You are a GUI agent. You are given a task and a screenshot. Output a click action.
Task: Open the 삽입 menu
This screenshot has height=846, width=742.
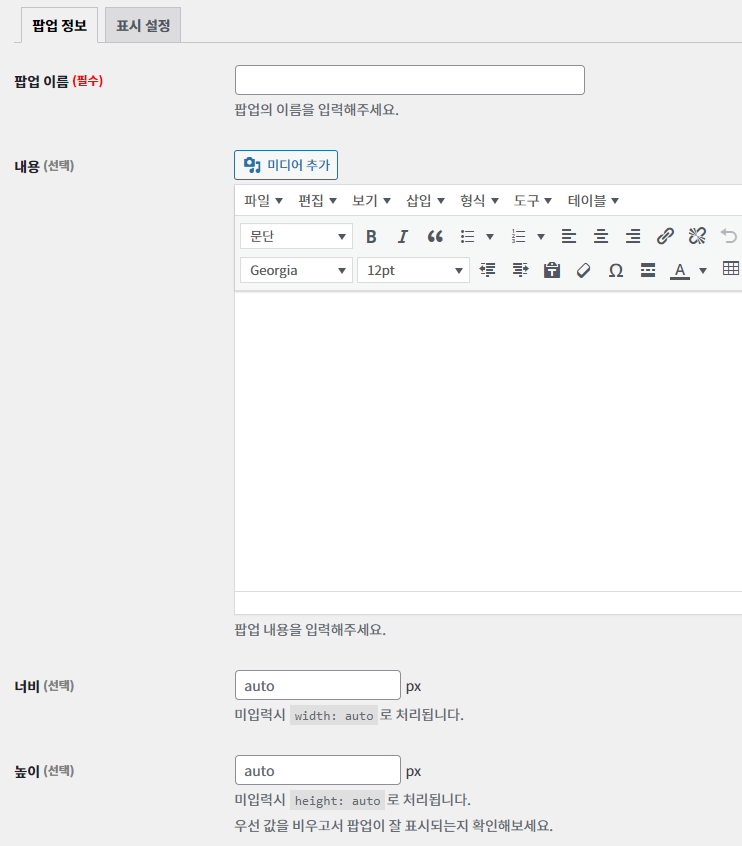click(x=425, y=201)
